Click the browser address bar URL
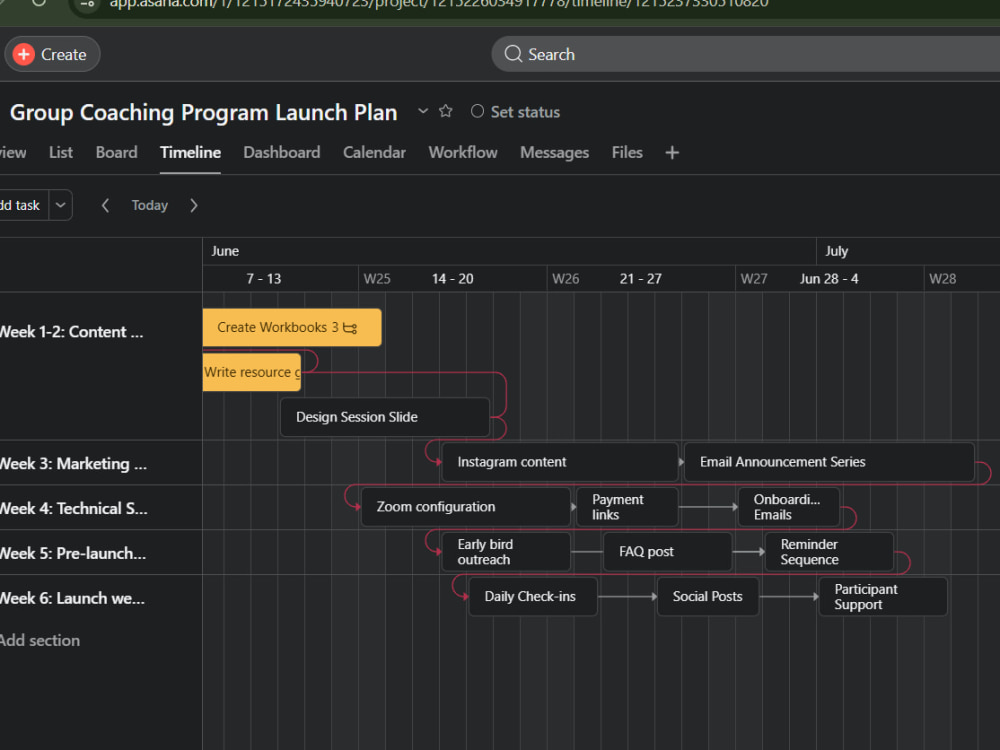This screenshot has width=1000, height=750. tap(439, 4)
